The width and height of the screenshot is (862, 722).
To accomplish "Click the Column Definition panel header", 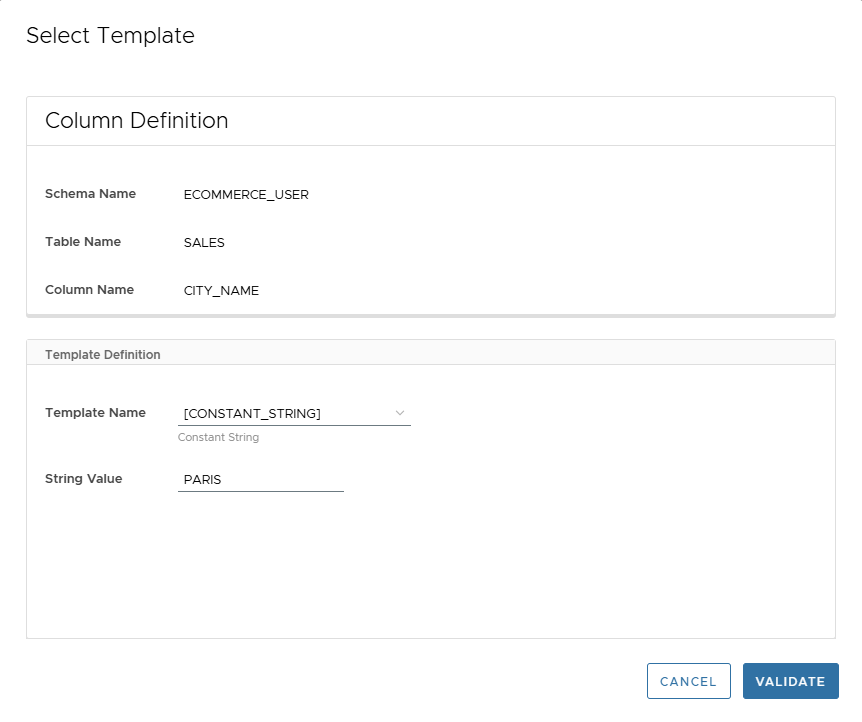I will pos(136,120).
